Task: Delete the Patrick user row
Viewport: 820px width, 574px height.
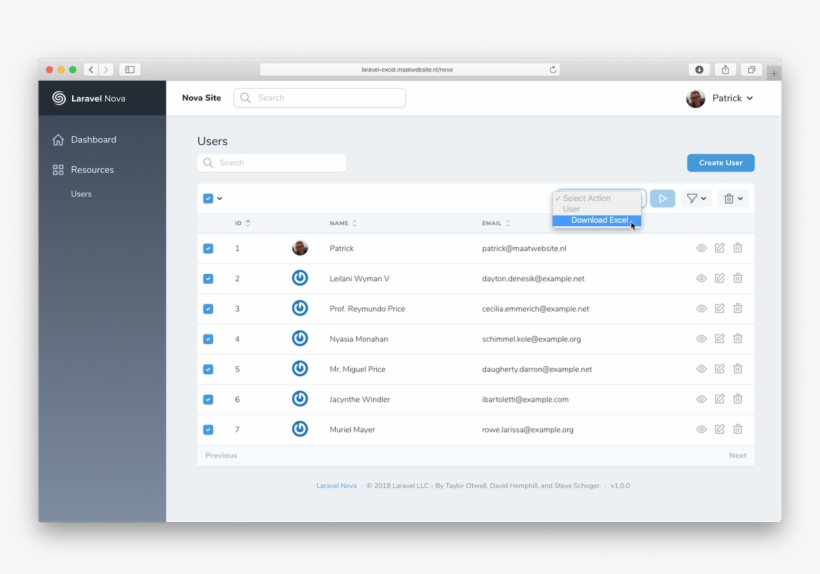Action: tap(737, 248)
